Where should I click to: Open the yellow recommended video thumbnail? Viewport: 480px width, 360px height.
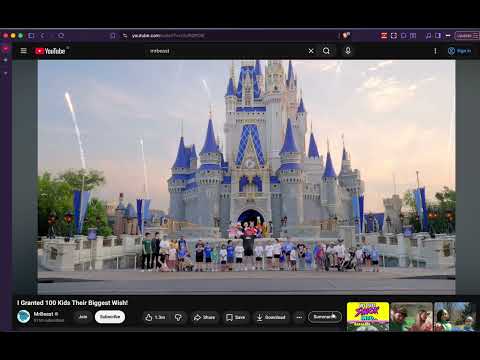pyautogui.click(x=368, y=316)
